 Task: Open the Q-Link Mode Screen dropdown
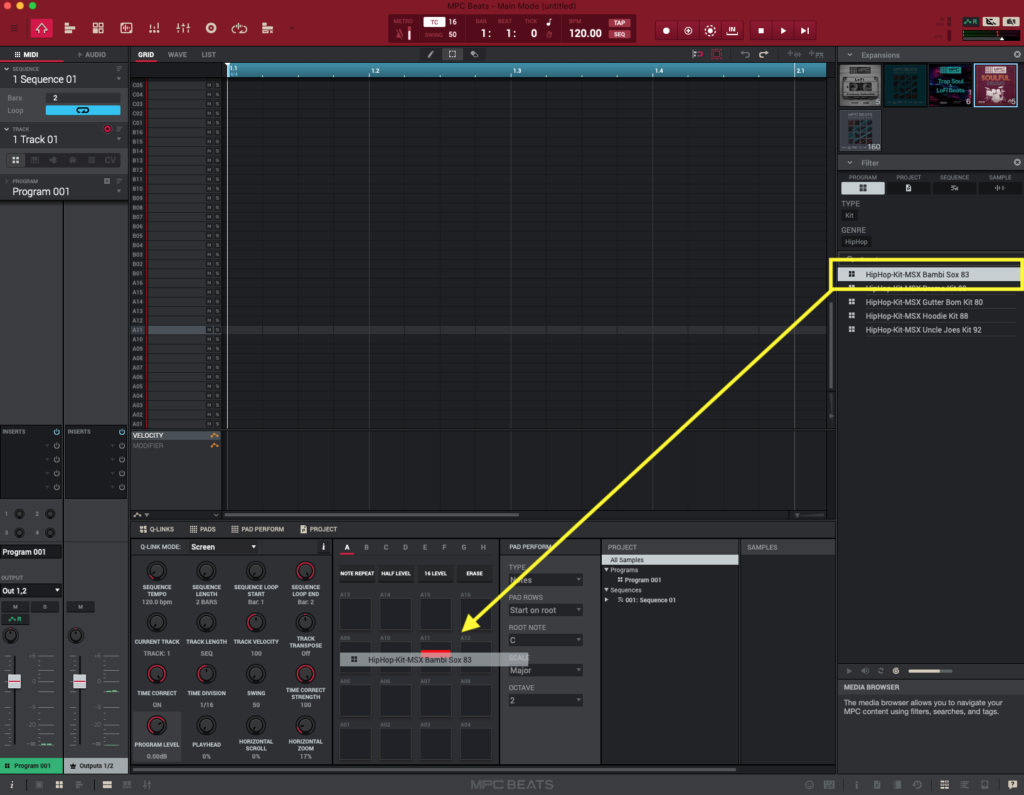[223, 547]
